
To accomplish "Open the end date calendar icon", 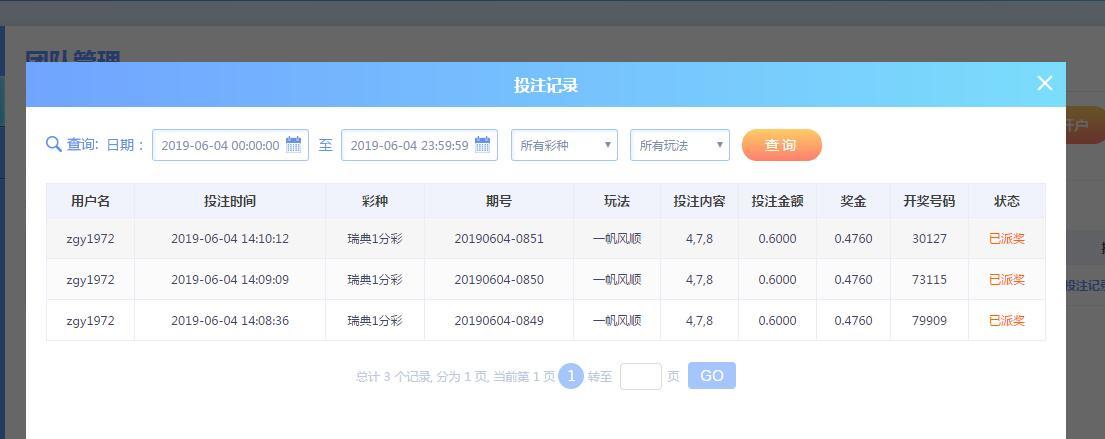I will [x=483, y=144].
